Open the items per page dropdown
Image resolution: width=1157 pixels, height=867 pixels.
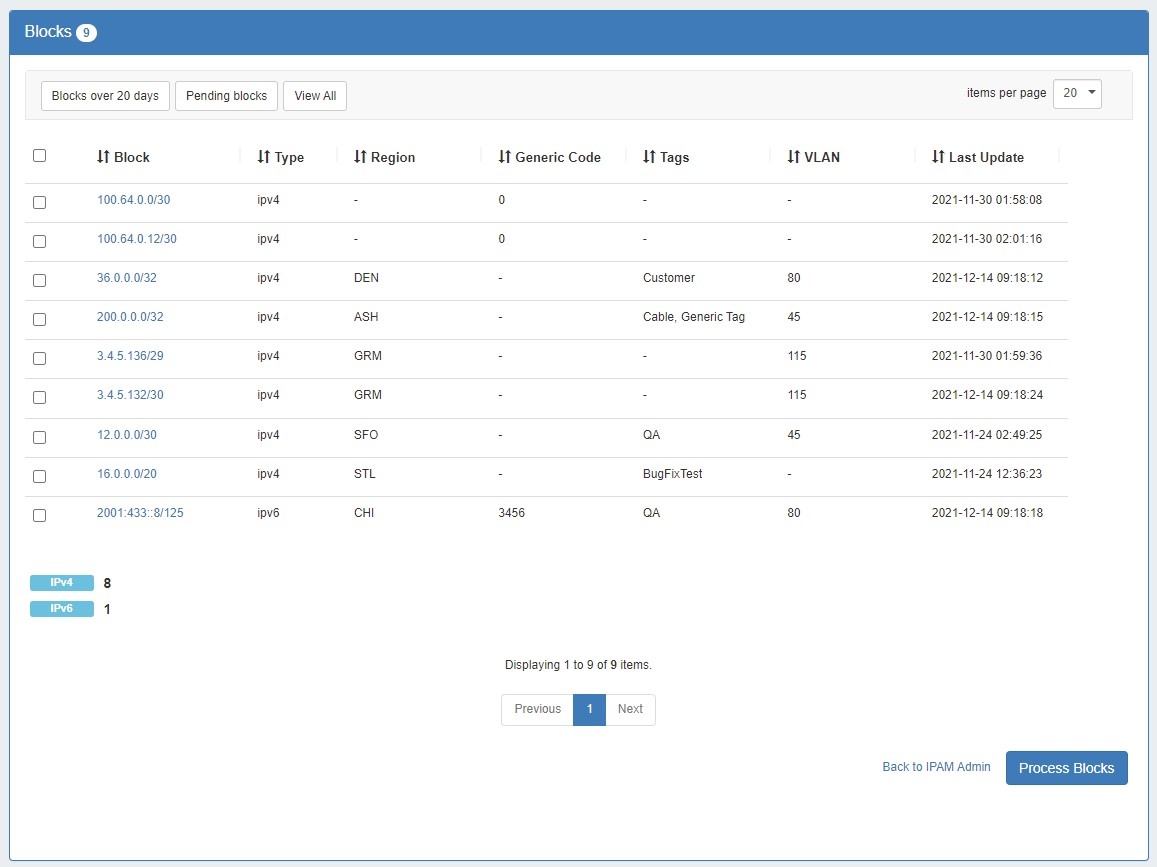click(x=1077, y=93)
